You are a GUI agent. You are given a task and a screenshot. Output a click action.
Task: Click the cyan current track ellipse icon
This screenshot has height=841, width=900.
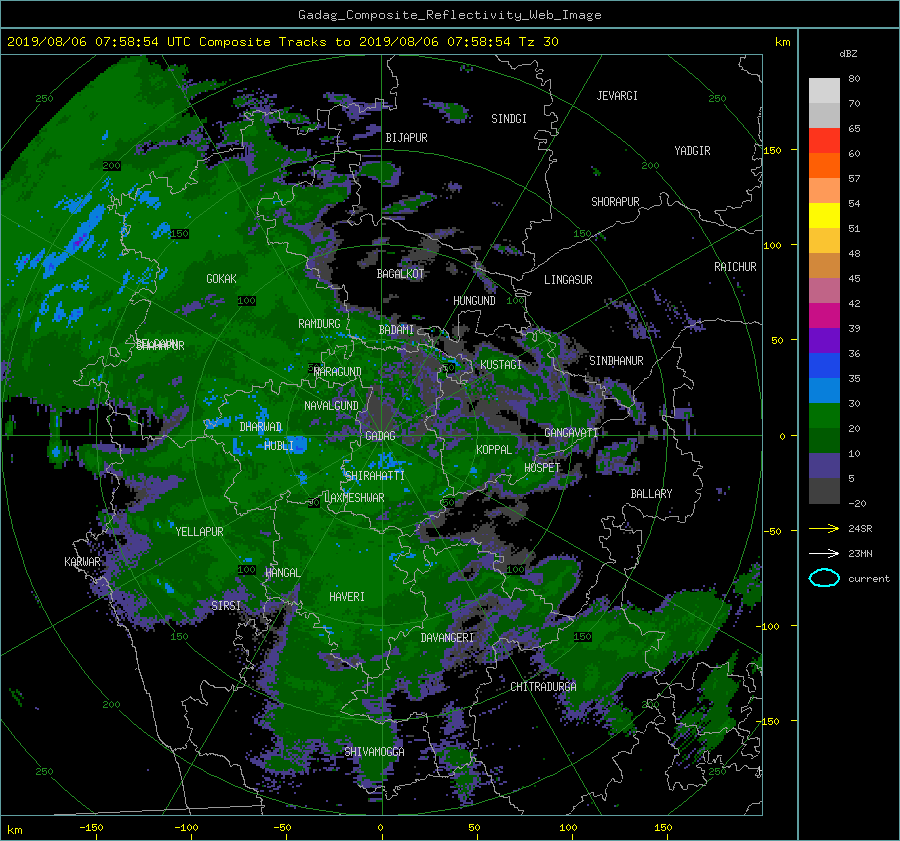(x=824, y=578)
